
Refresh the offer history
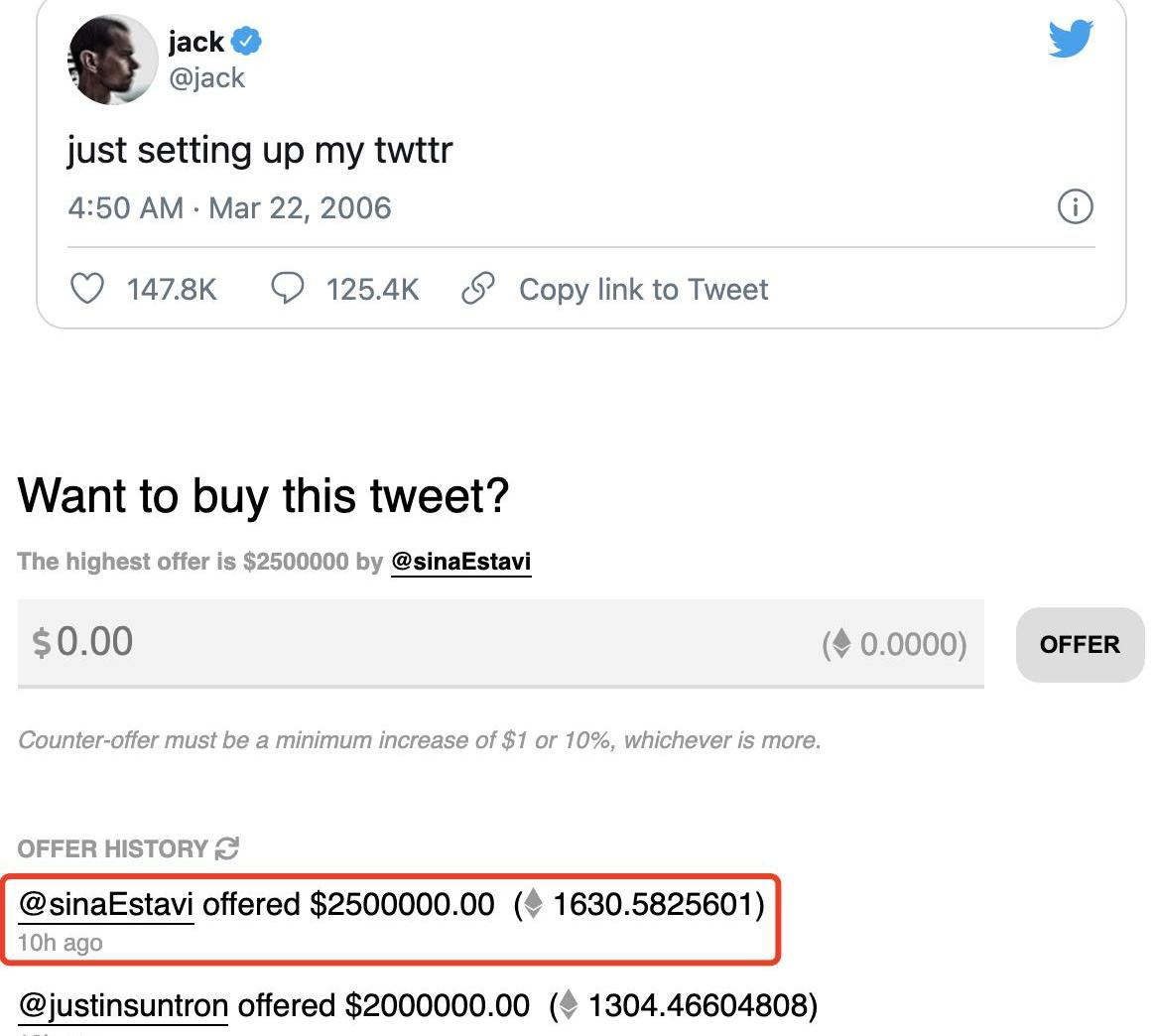(x=227, y=848)
